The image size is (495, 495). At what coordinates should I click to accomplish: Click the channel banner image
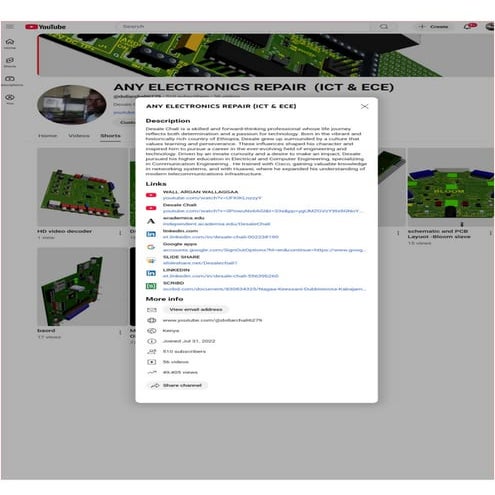(x=265, y=55)
